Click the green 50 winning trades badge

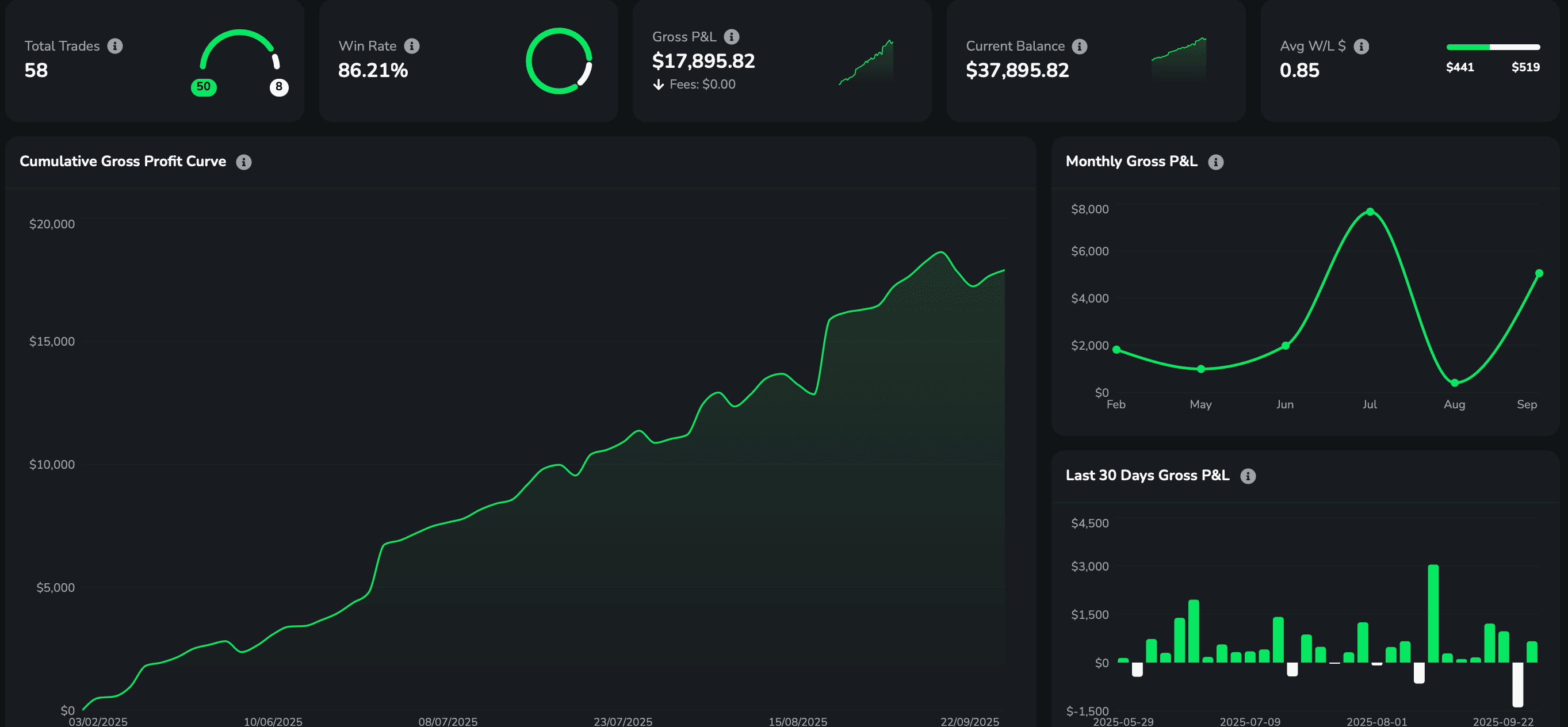(x=203, y=86)
